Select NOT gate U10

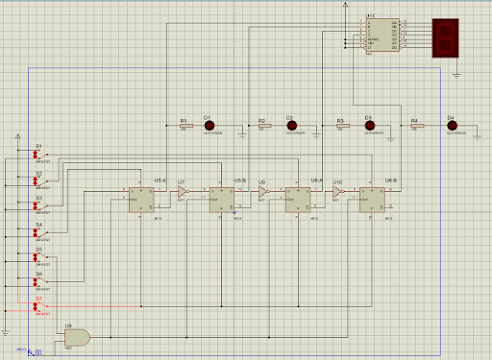pyautogui.click(x=338, y=192)
